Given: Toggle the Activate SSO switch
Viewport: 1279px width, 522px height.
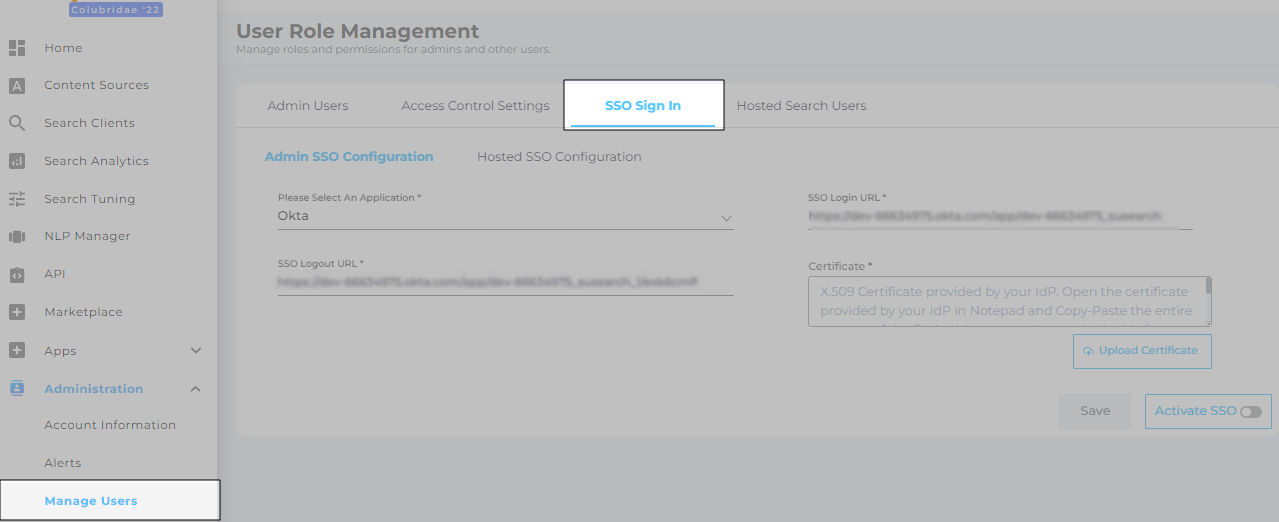Looking at the screenshot, I should click(1250, 412).
